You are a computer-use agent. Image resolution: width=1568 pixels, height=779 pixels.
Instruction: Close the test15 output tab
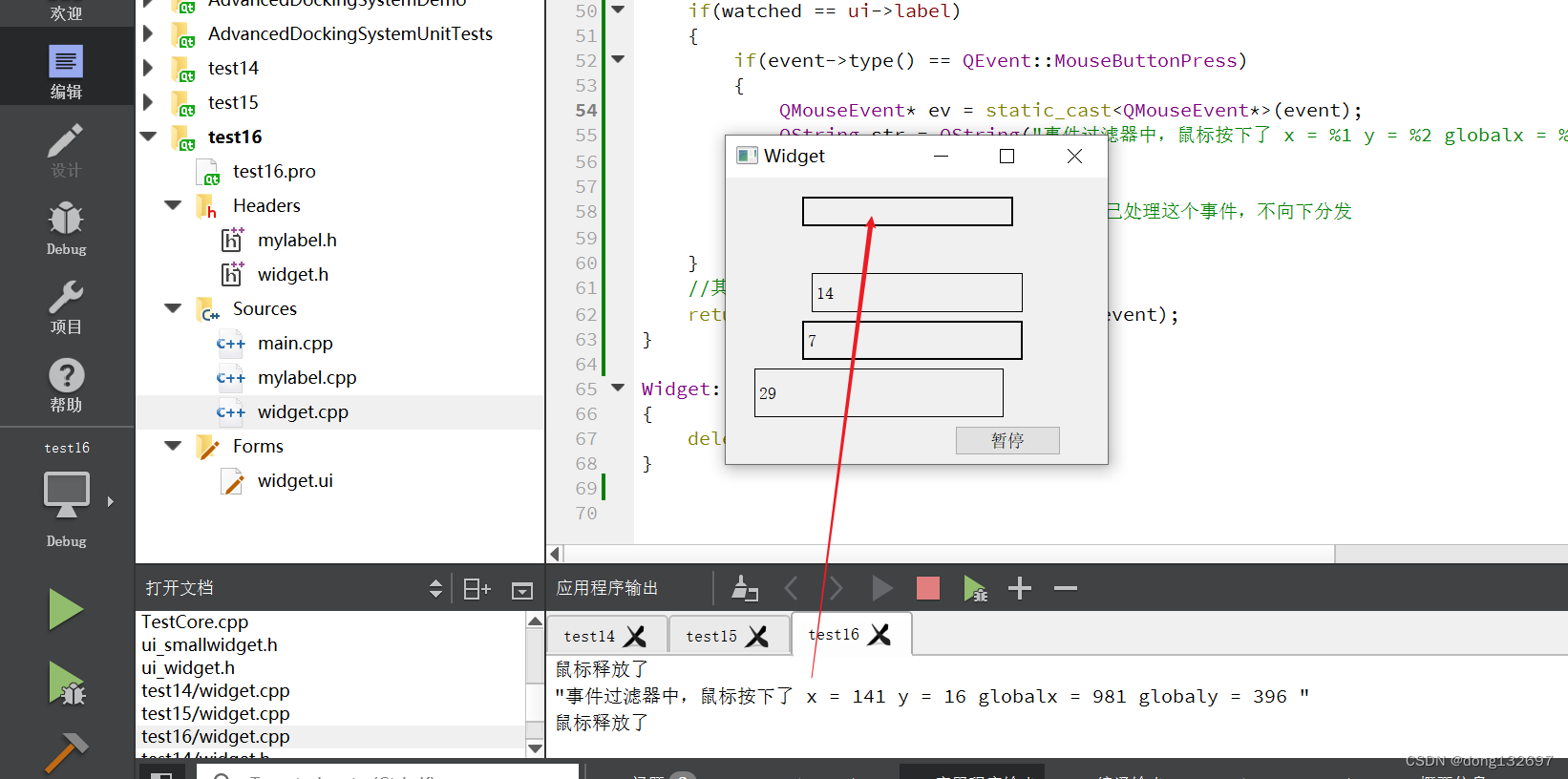757,636
